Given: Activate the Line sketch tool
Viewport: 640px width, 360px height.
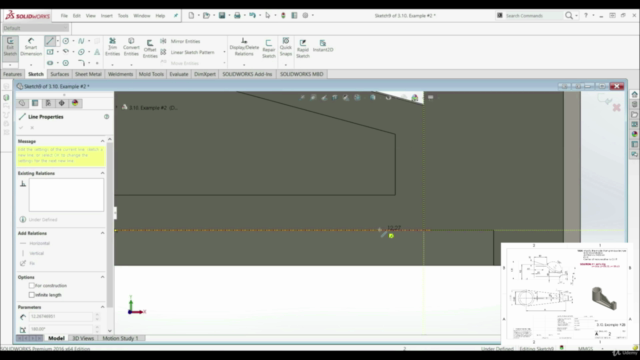Looking at the screenshot, I should click(50, 41).
